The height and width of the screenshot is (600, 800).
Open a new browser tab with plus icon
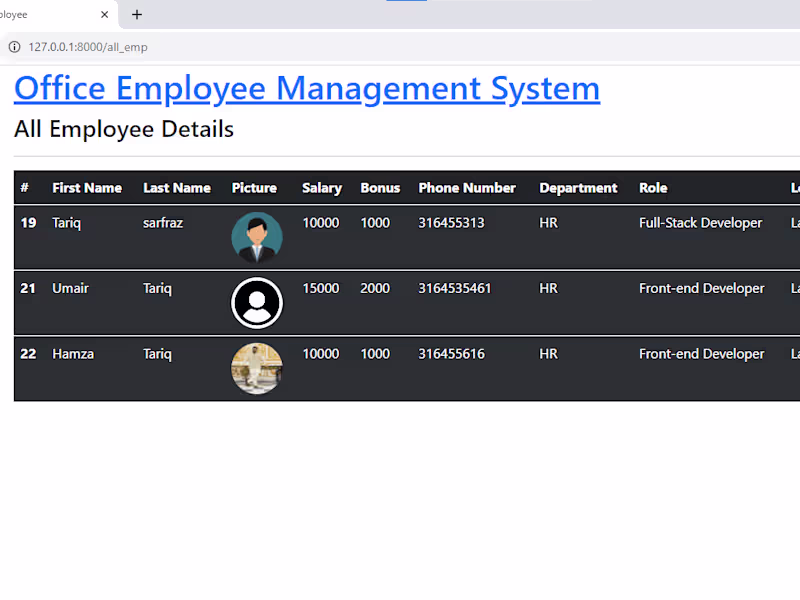pos(137,15)
